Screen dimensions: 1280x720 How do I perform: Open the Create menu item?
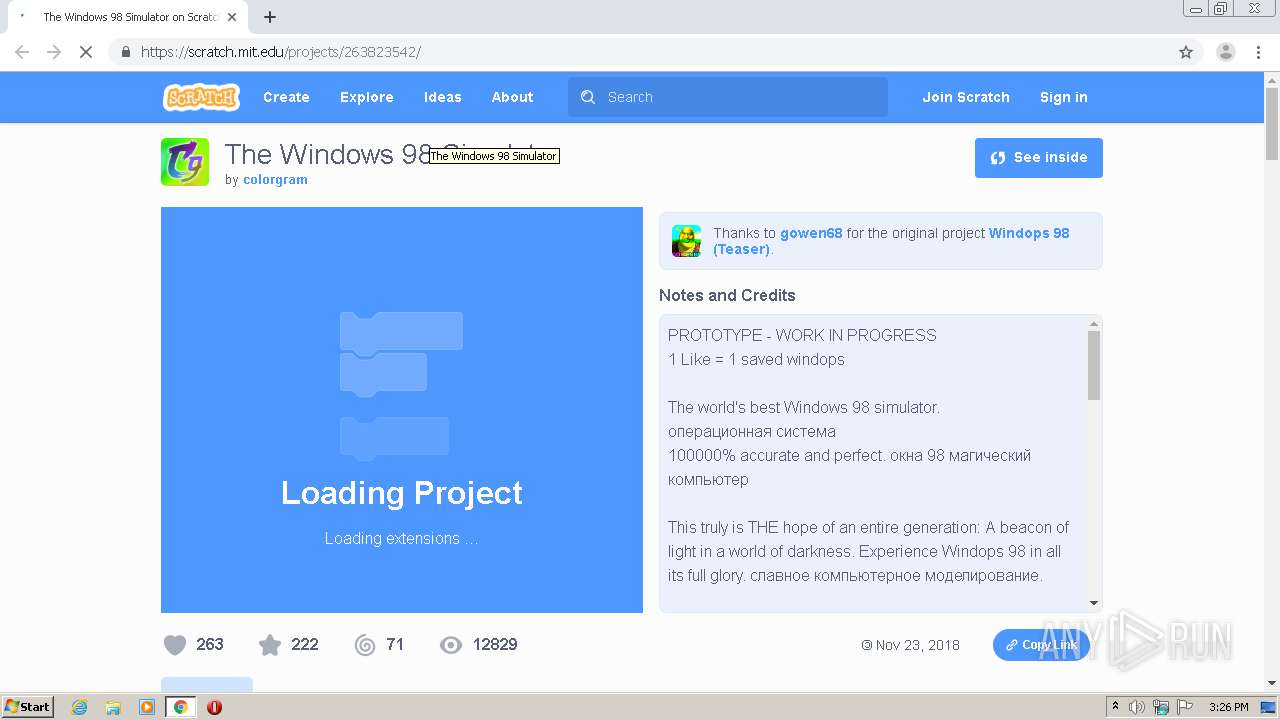(286, 97)
